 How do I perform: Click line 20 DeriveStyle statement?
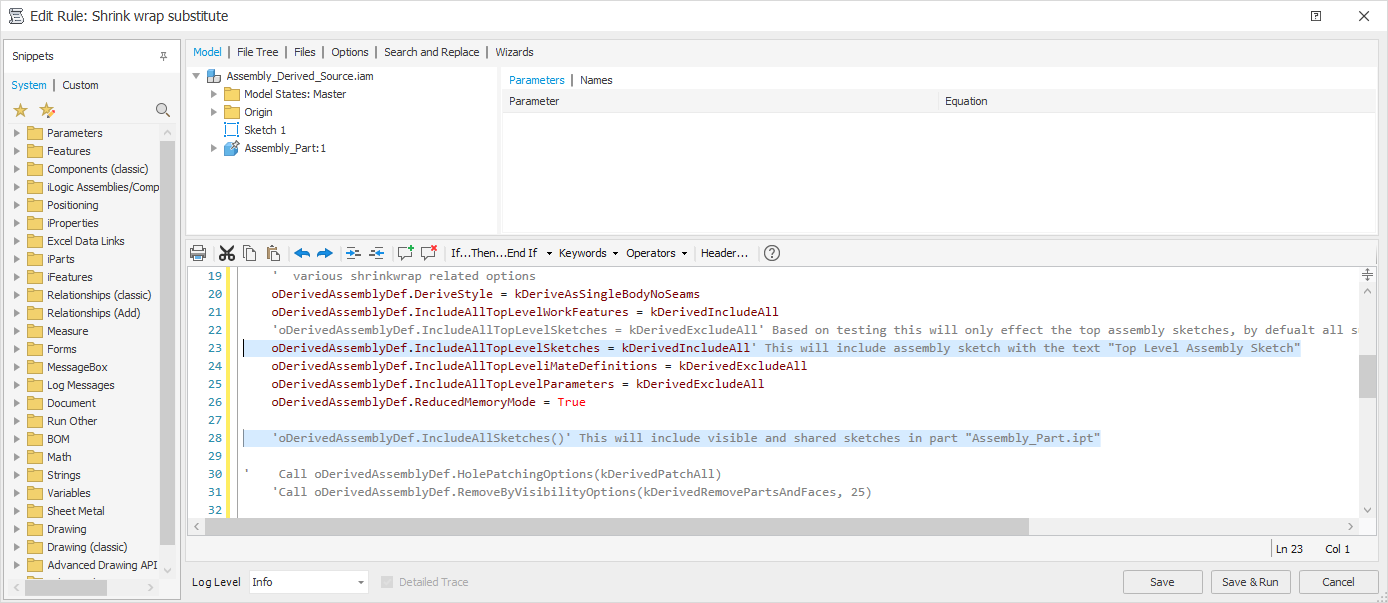coord(485,294)
